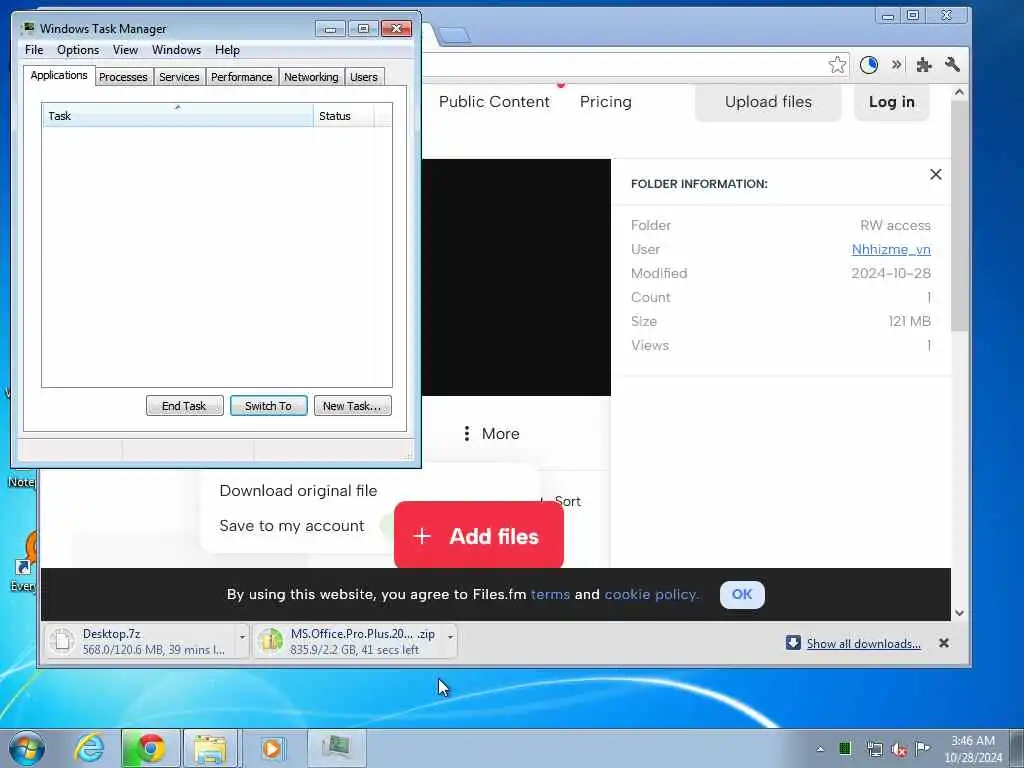Select the Applications tab
This screenshot has height=768, width=1024.
click(59, 75)
